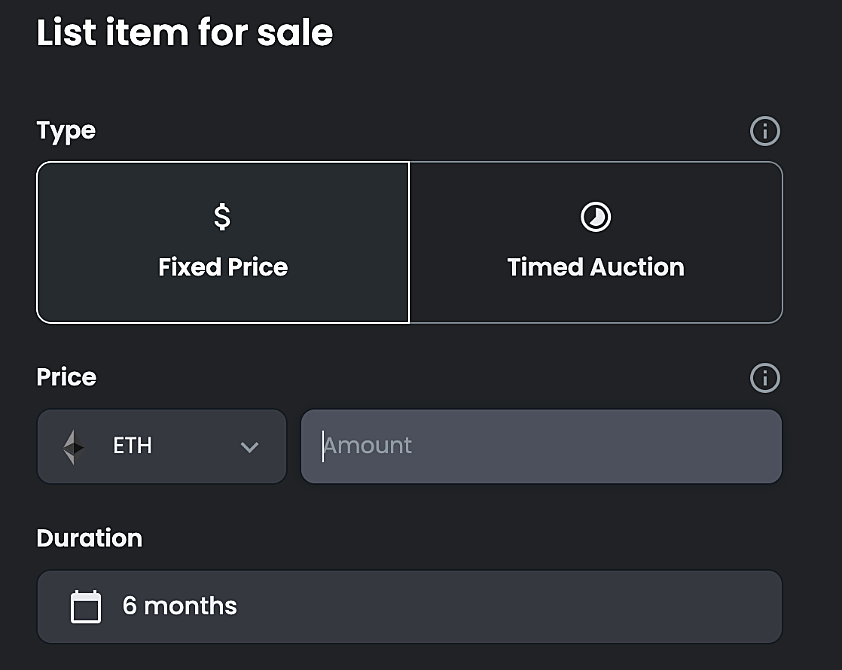The height and width of the screenshot is (670, 842).
Task: Click the dollar sign icon
Action: 222,217
